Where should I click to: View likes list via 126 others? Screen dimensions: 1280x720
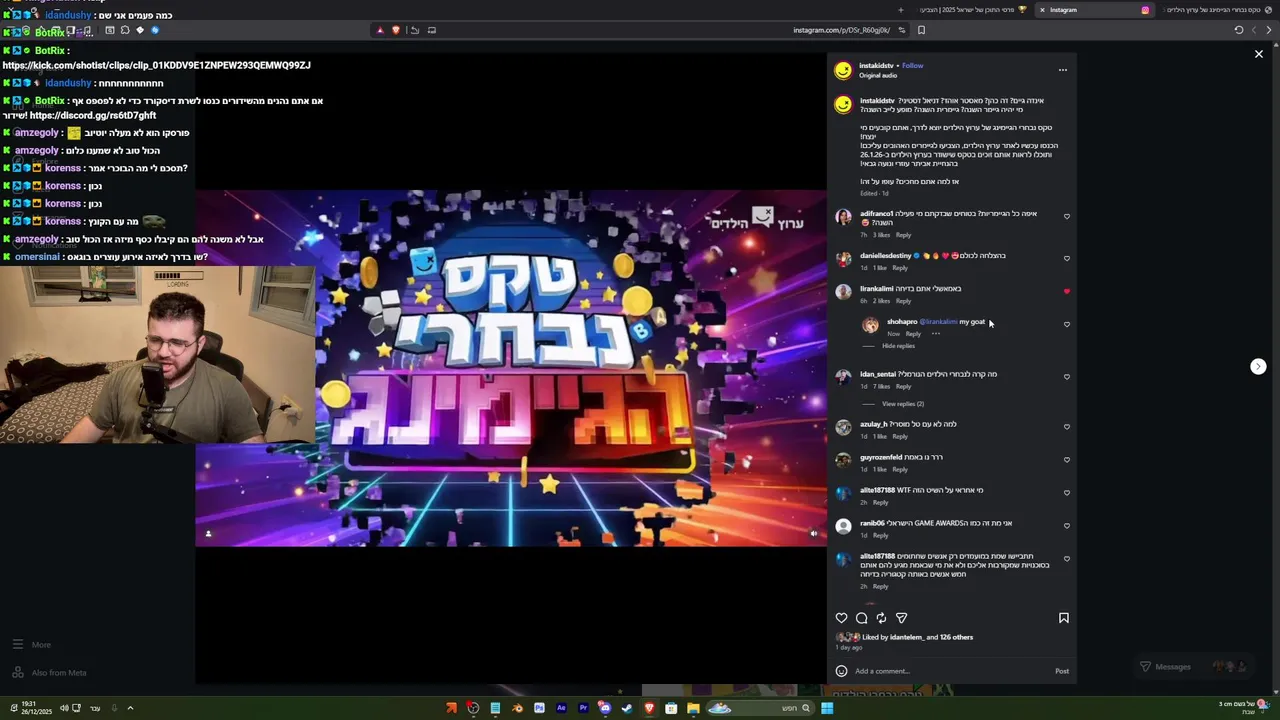click(956, 637)
